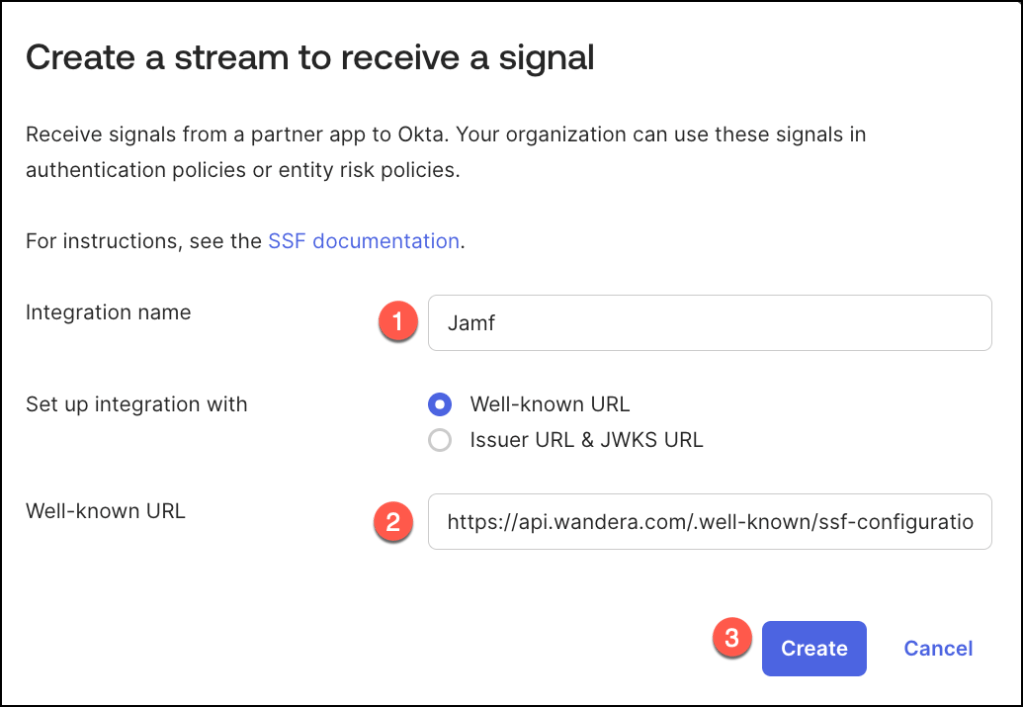Click the "Well-known URL" label left of the text box
Viewport: 1023px width, 707px height.
point(105,511)
